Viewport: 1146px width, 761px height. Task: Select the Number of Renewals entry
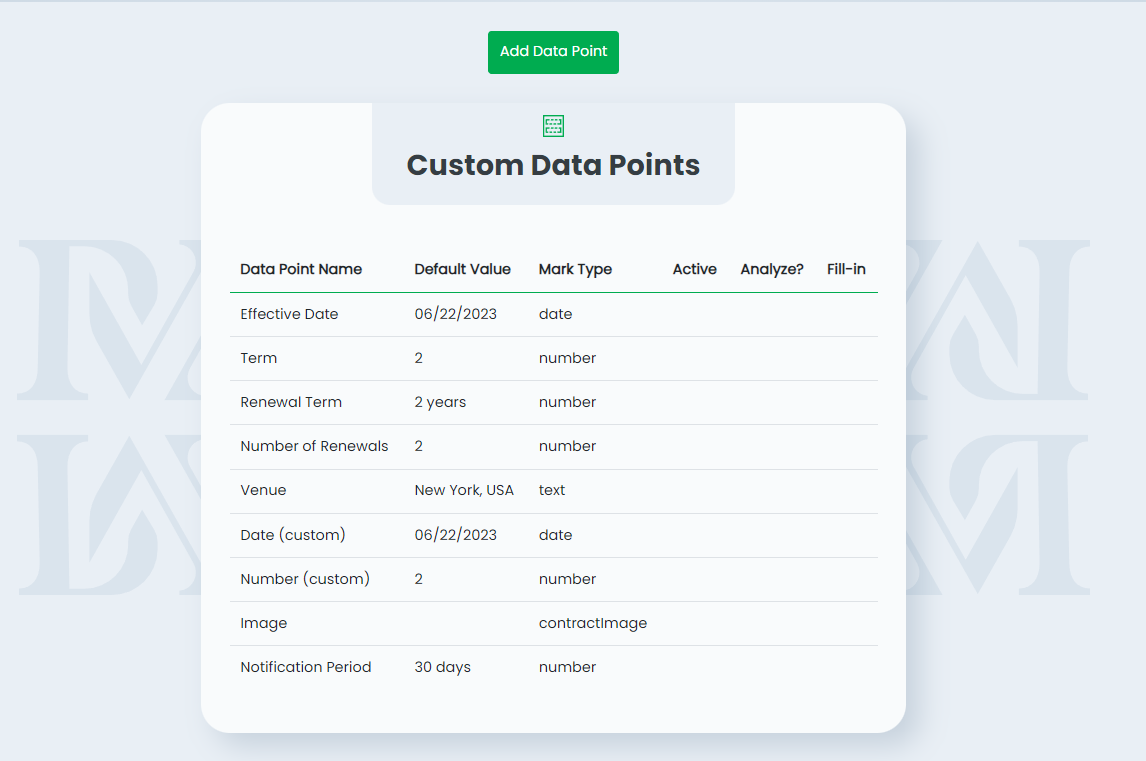click(x=314, y=446)
